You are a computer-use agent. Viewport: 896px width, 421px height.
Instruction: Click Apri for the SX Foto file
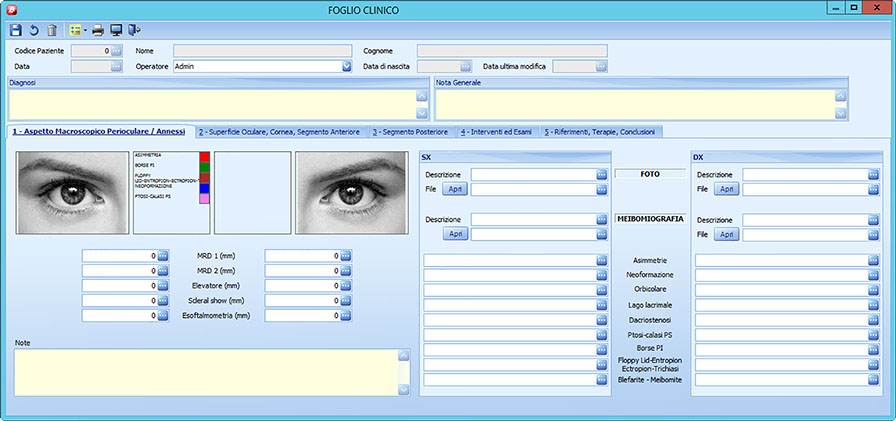coord(454,189)
